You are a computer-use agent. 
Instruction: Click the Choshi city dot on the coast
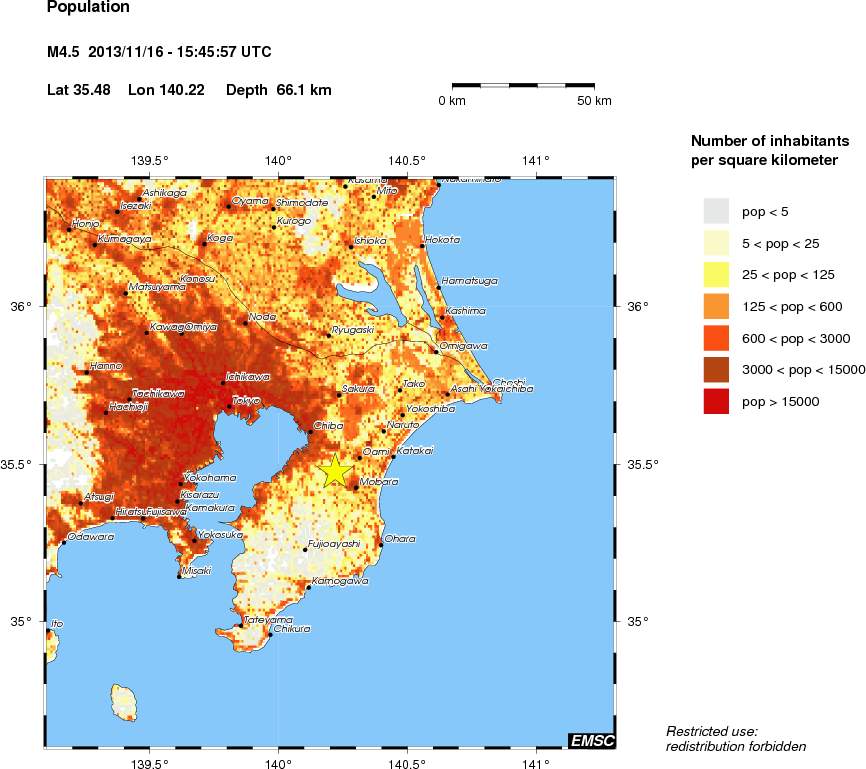pyautogui.click(x=490, y=381)
